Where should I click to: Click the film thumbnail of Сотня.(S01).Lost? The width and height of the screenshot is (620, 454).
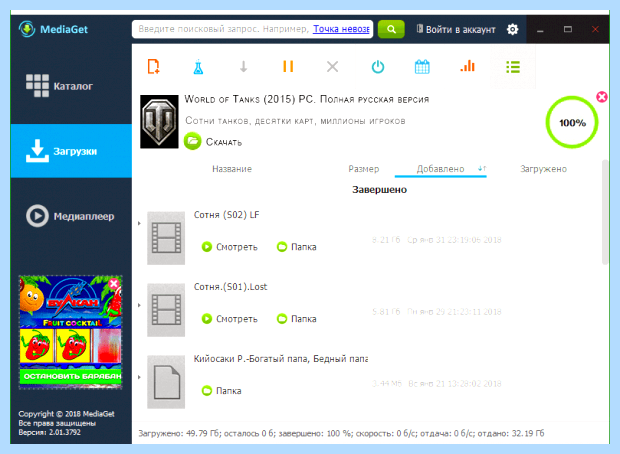[166, 310]
